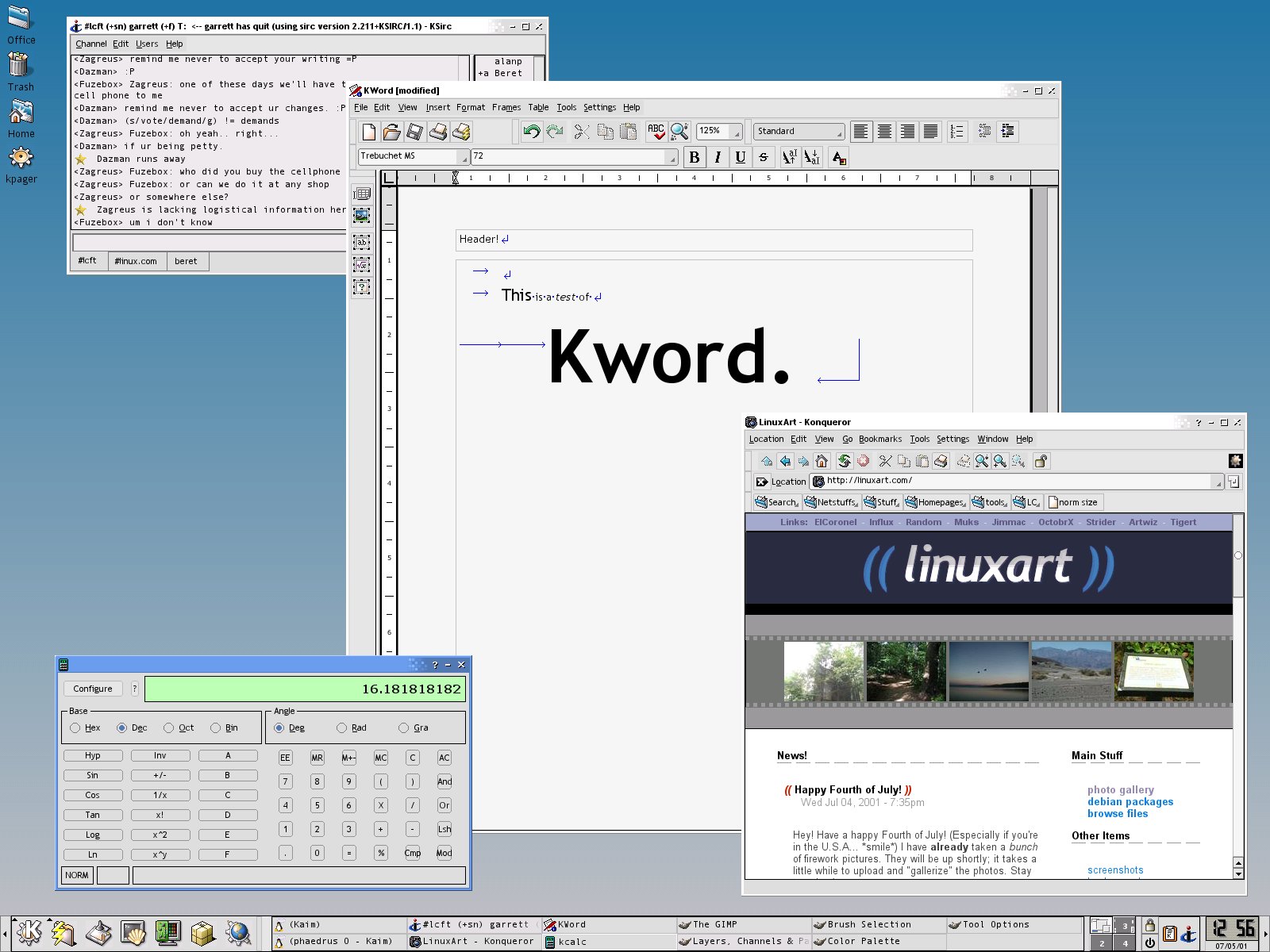Toggle Bold formatting in KWord

(695, 157)
